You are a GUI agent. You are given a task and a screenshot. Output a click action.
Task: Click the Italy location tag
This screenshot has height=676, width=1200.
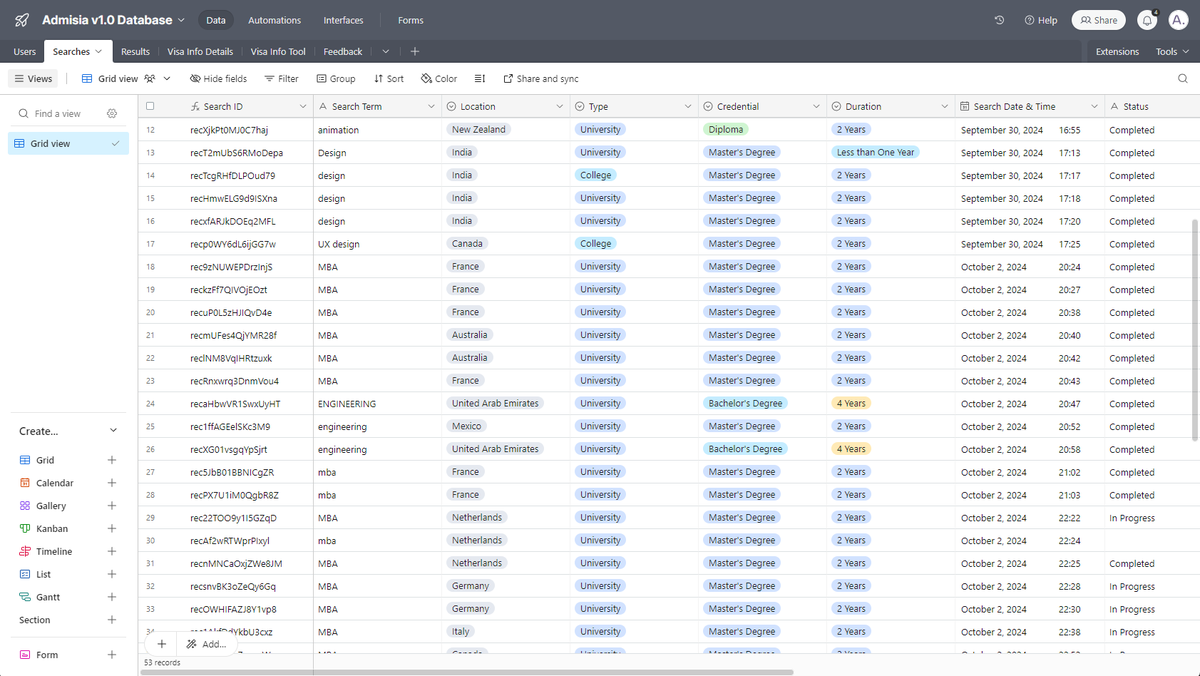pos(460,631)
